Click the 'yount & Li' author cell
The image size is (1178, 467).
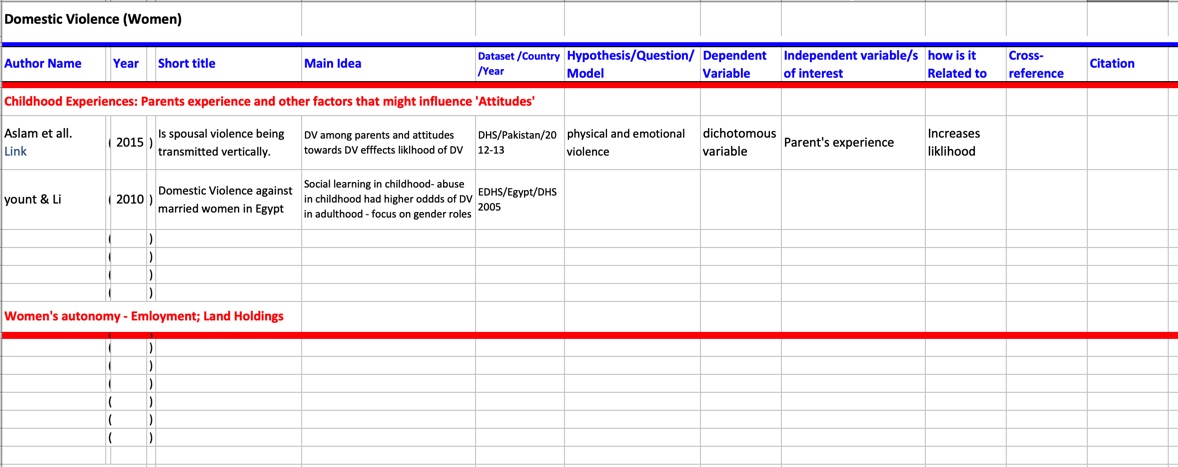pyautogui.click(x=33, y=199)
